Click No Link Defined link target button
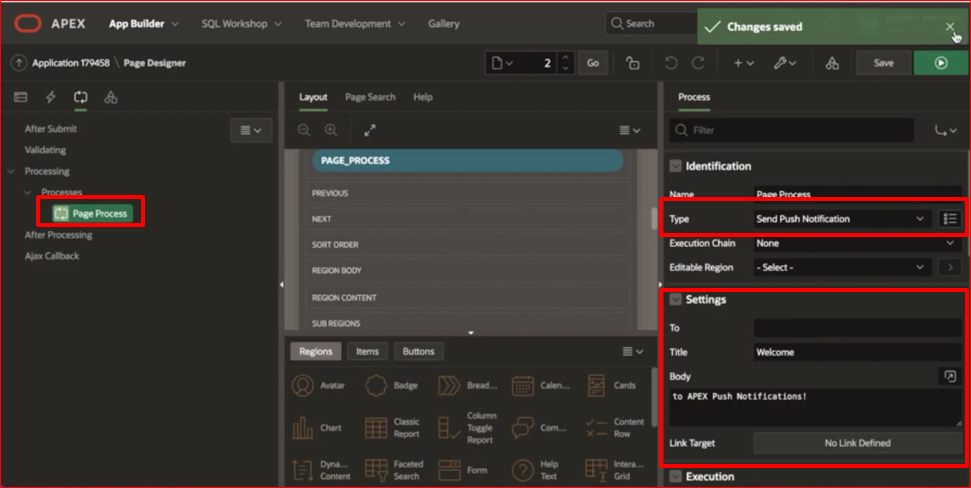Image resolution: width=971 pixels, height=488 pixels. coord(858,443)
